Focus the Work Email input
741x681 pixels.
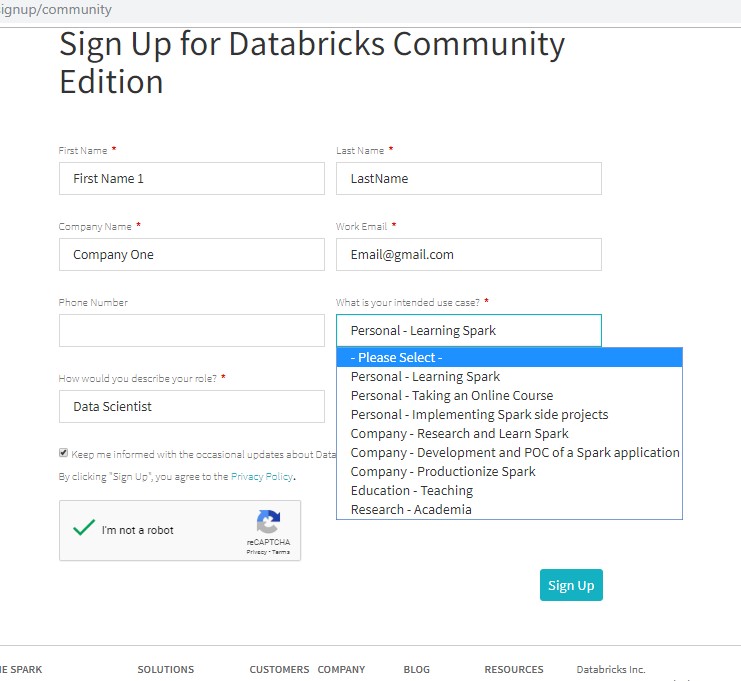(x=468, y=255)
